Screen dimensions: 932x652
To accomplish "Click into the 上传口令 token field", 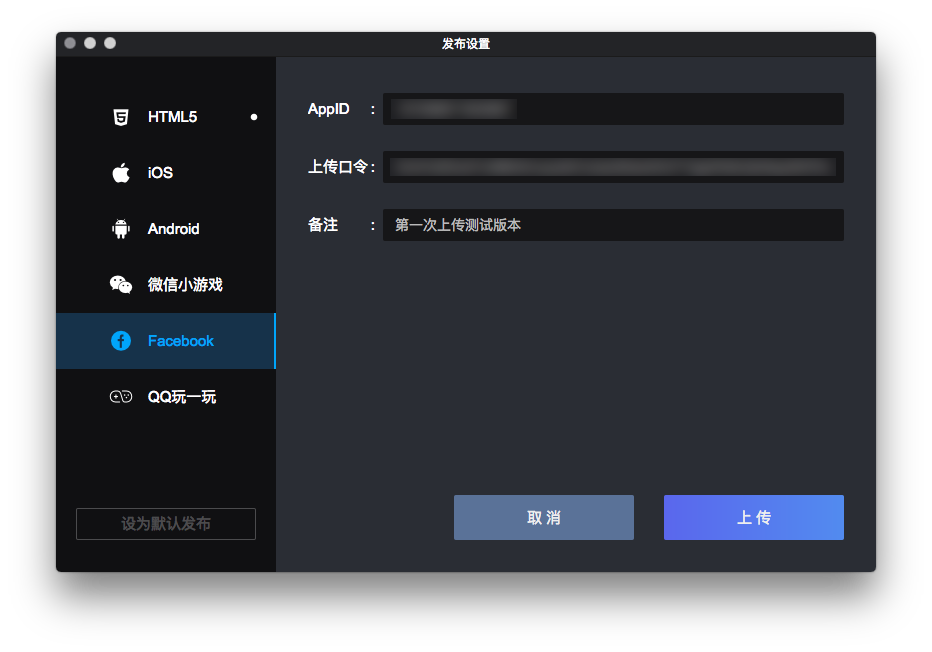I will (x=613, y=167).
